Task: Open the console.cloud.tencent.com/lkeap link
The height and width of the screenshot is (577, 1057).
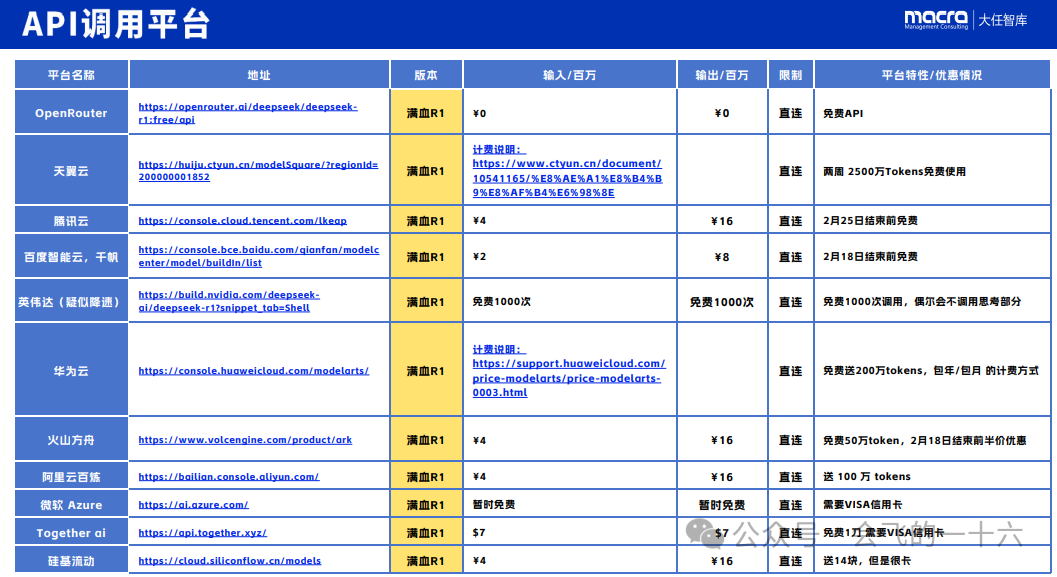Action: (x=243, y=220)
